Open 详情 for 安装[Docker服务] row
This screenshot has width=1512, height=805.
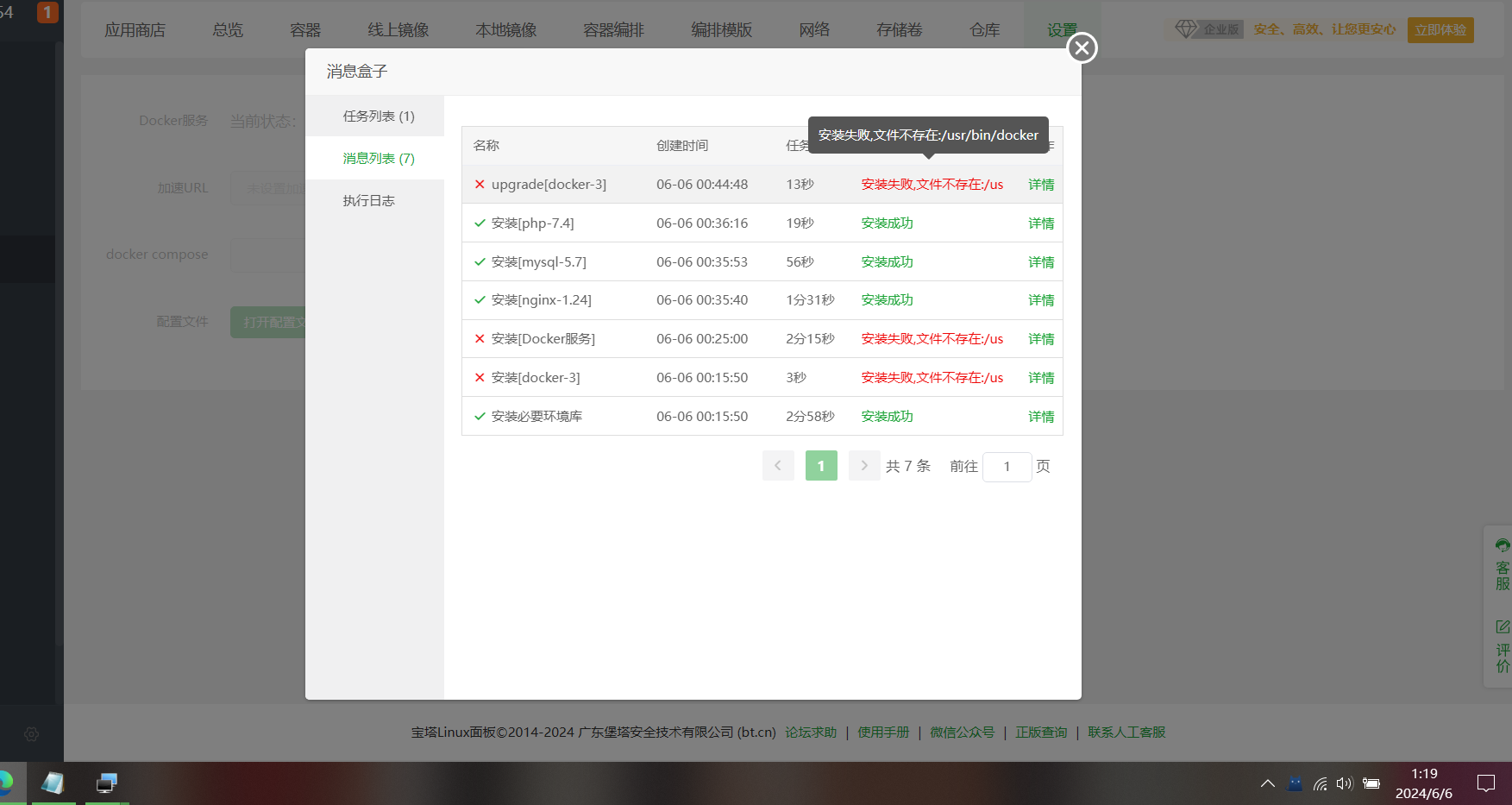[1041, 338]
